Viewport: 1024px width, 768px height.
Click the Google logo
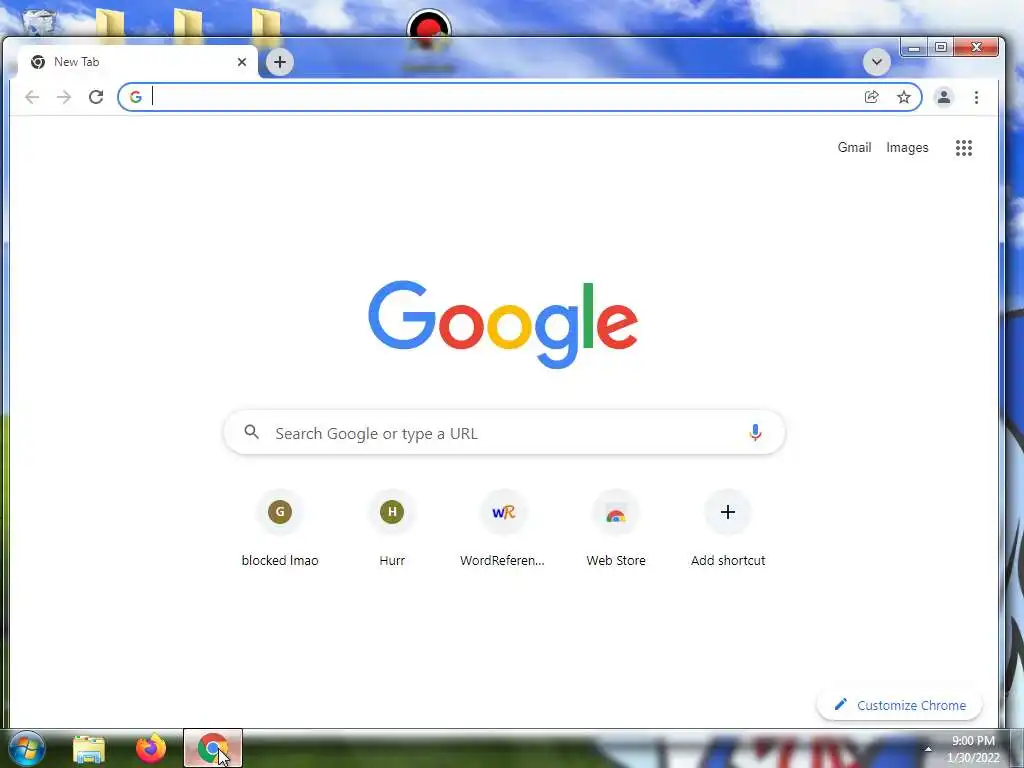pyautogui.click(x=503, y=325)
